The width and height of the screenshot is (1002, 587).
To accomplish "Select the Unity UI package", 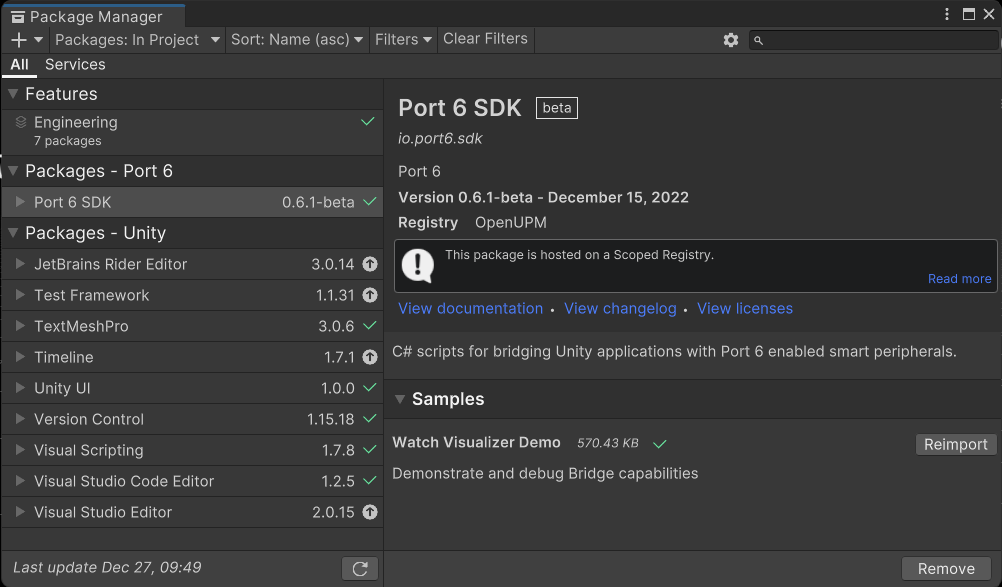I will pyautogui.click(x=192, y=388).
